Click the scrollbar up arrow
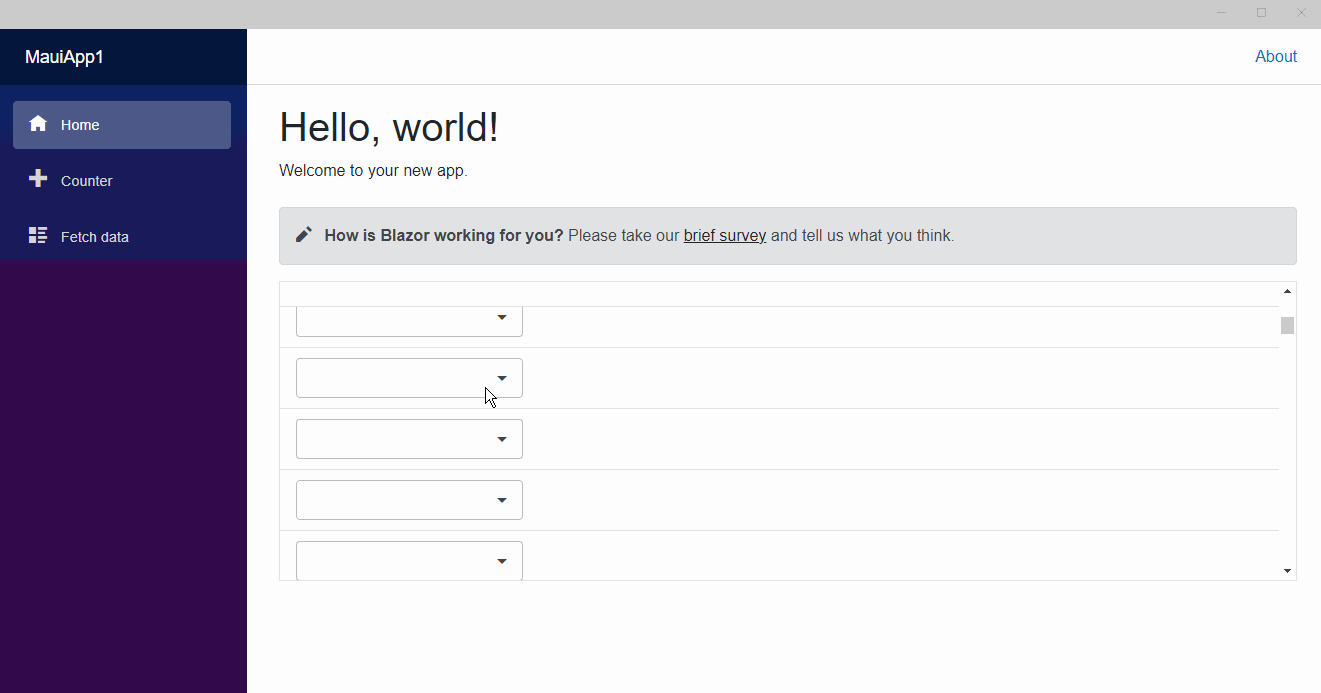Screen dimensions: 1321x693 [1287, 290]
